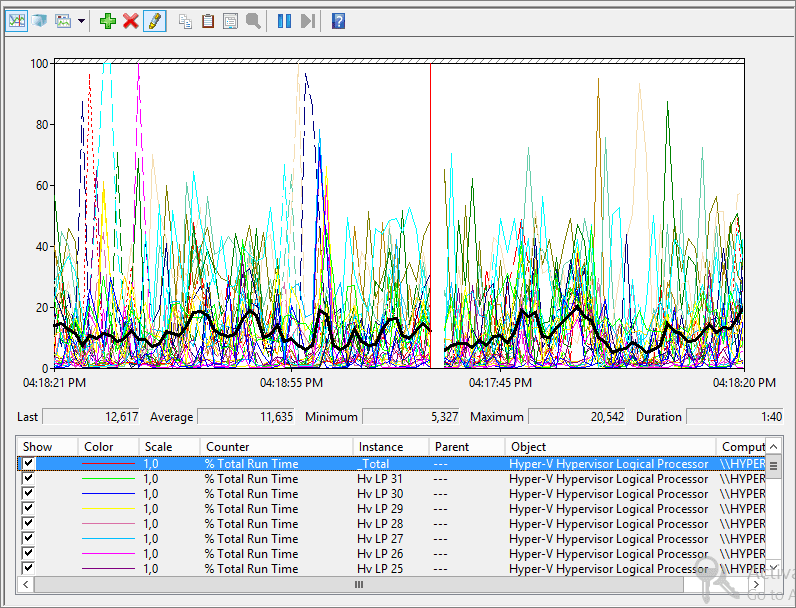The image size is (796, 608).
Task: Uncheck Show box for Hv LP 31
Action: tap(28, 478)
